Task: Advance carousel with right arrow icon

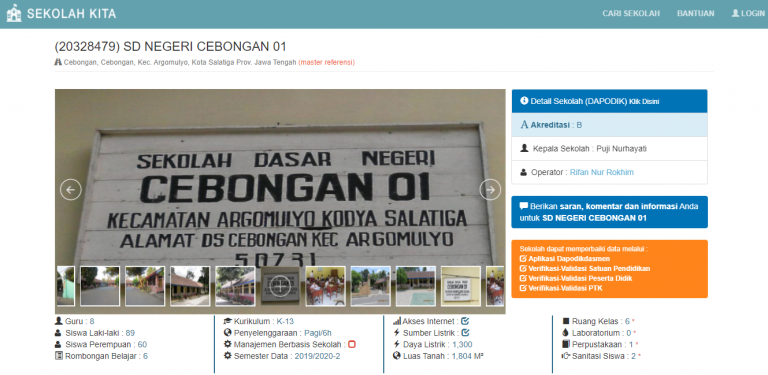Action: coord(490,189)
